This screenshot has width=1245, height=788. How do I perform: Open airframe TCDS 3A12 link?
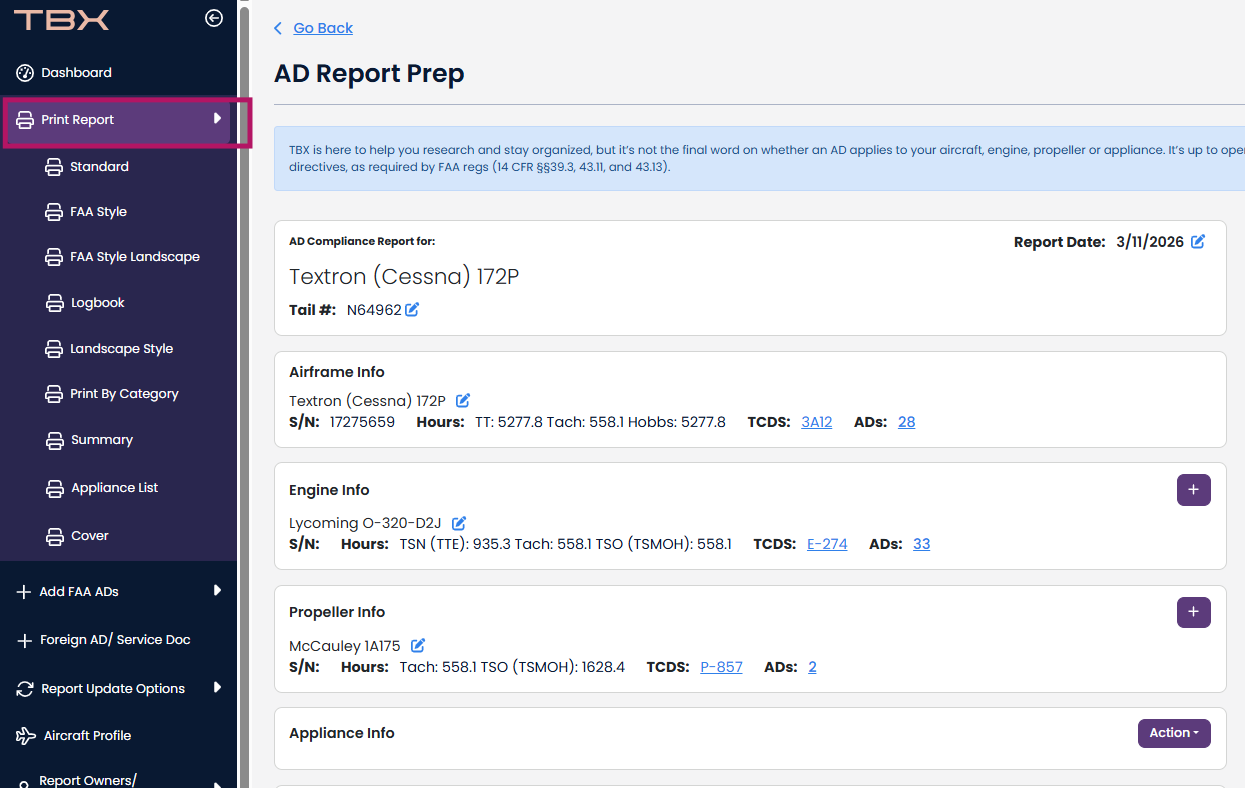(817, 422)
